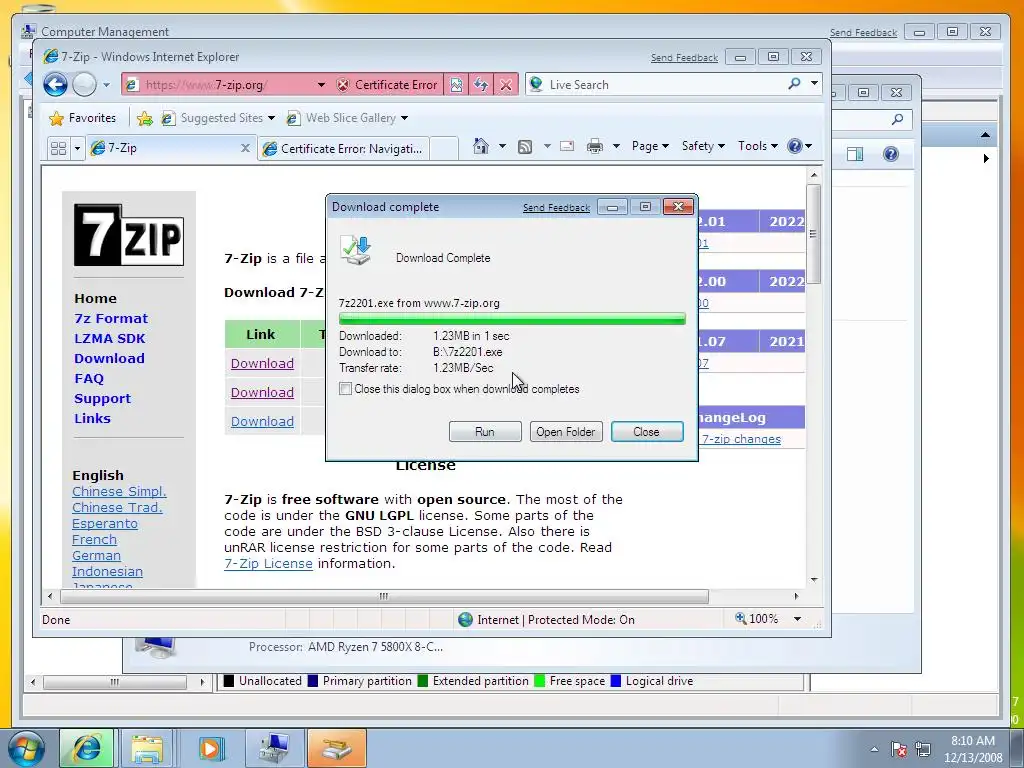Open Safety menu
The height and width of the screenshot is (768, 1024).
click(x=703, y=146)
